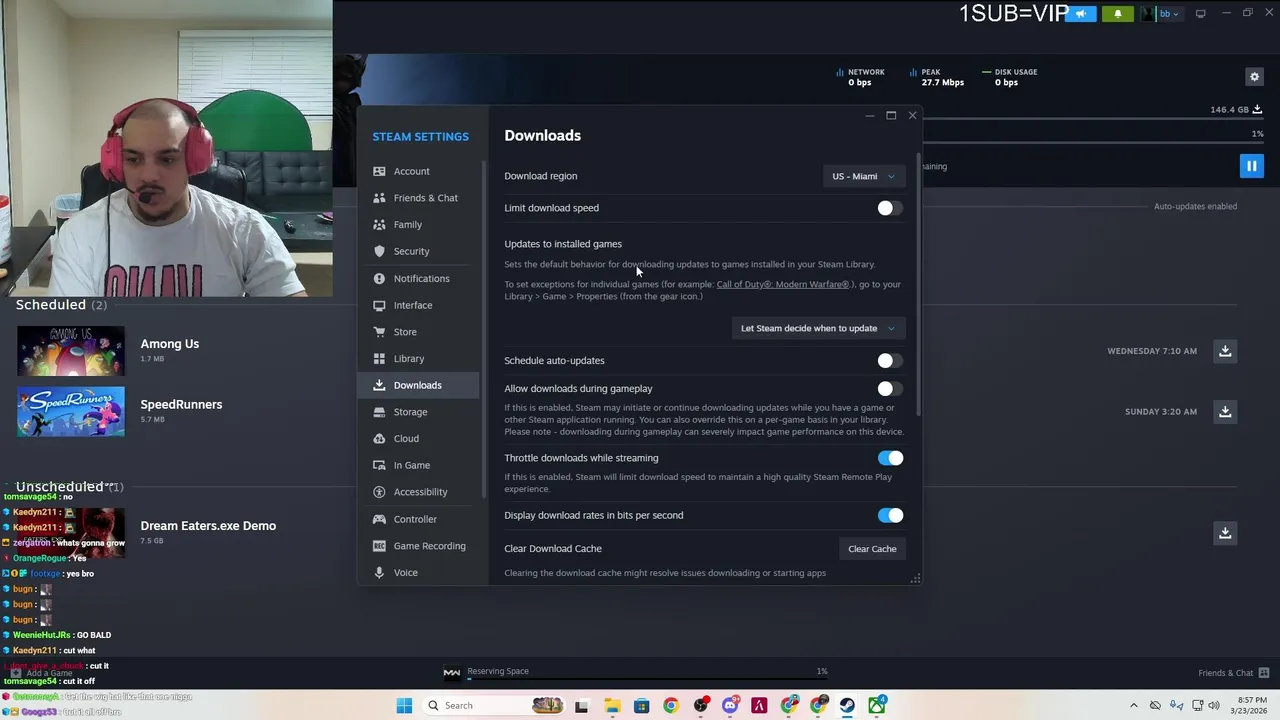This screenshot has width=1280, height=720.
Task: Click the Big Picture mode monitor icon
Action: point(1200,14)
